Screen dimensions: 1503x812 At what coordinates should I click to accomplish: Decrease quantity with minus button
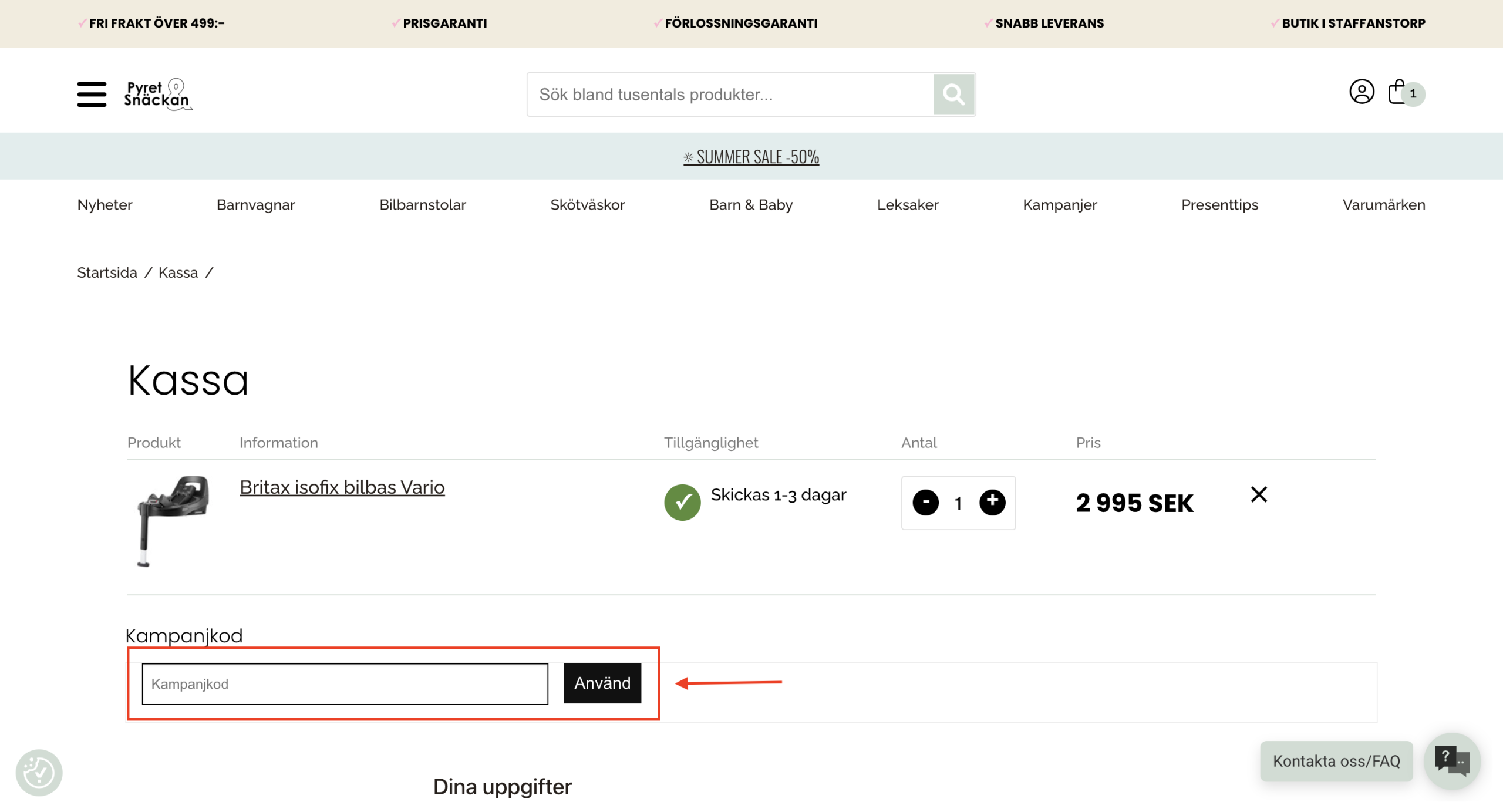click(926, 503)
